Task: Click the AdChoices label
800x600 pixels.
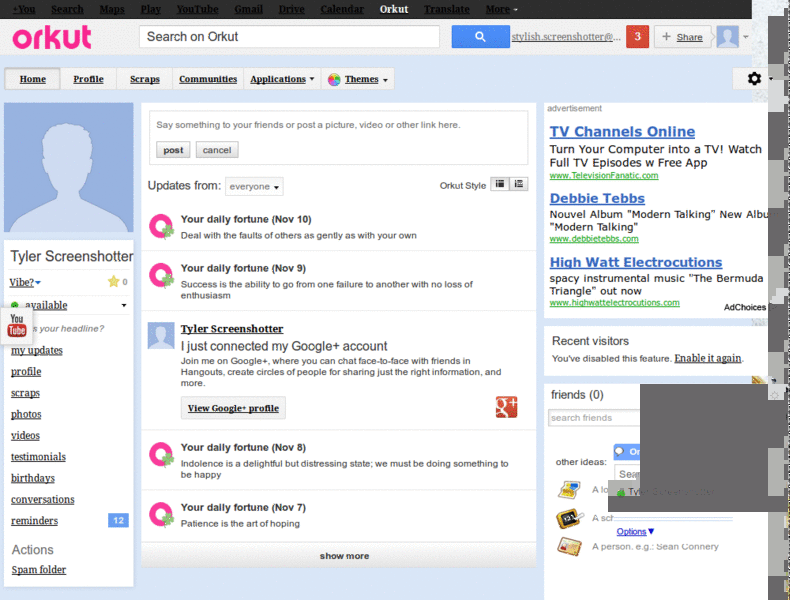Action: [744, 307]
